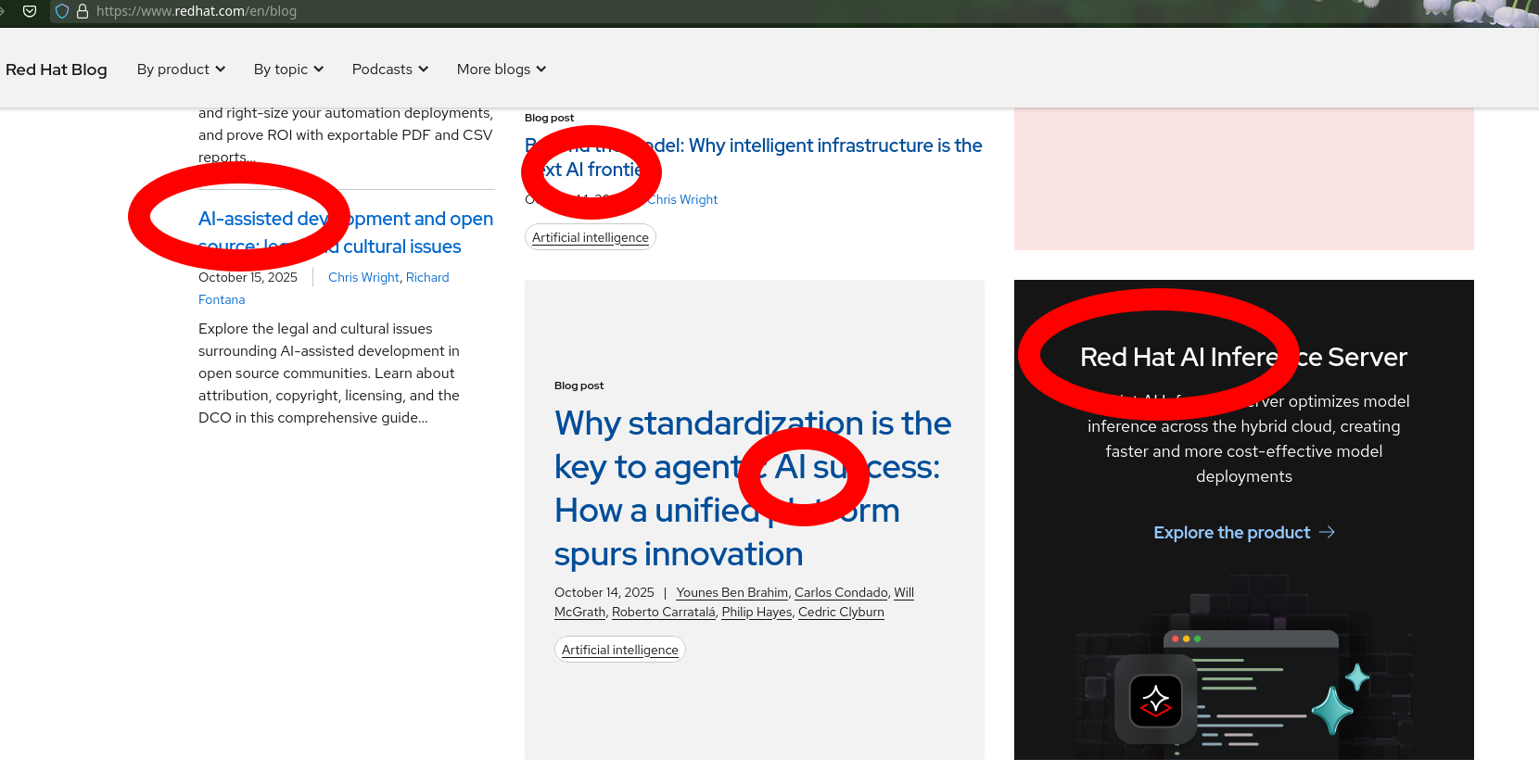The image size is (1539, 784).
Task: Select the Artificial intelligence tag under October 14 post
Action: pos(619,650)
